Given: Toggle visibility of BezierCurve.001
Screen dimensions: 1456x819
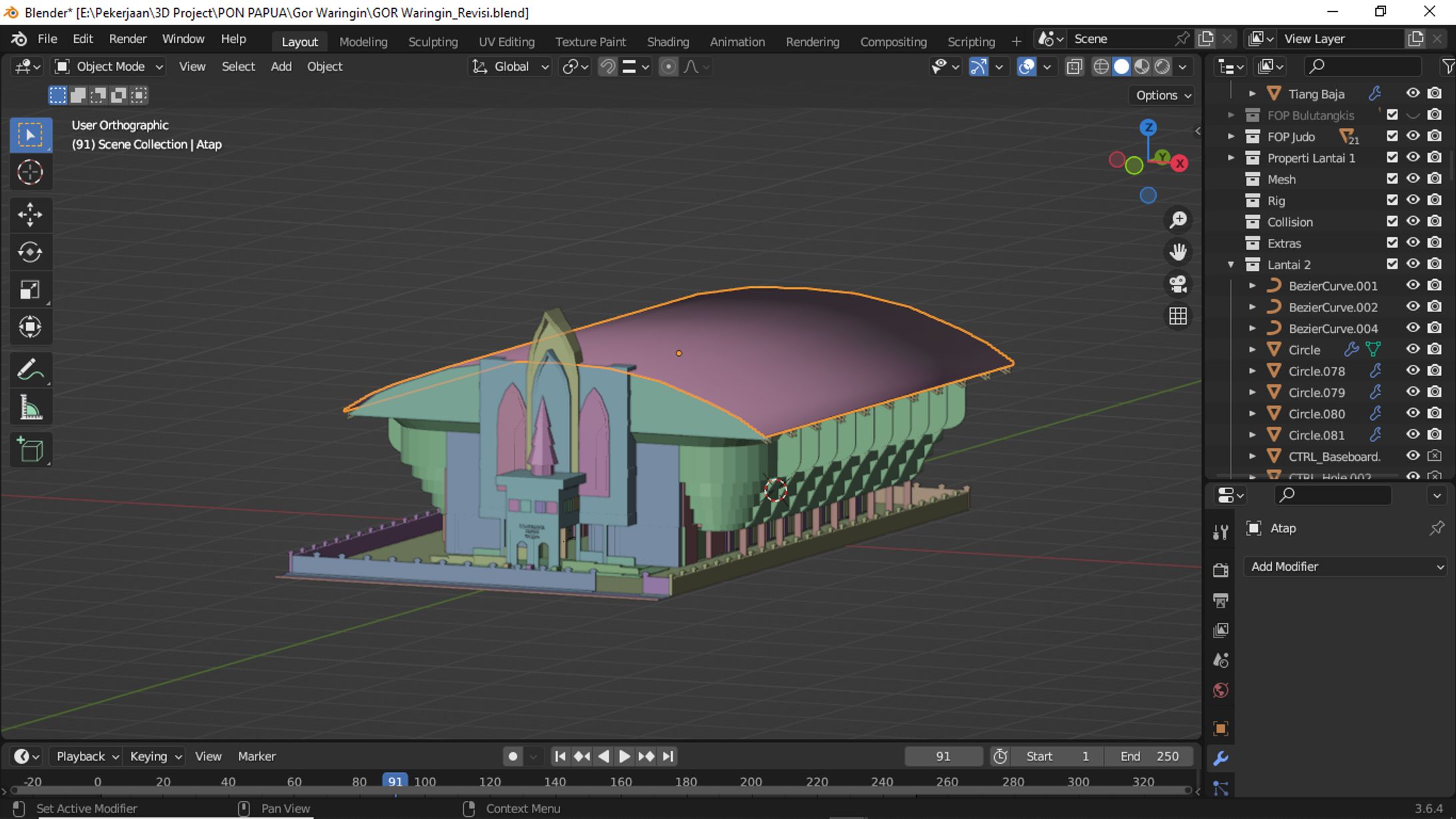Looking at the screenshot, I should 1412,285.
